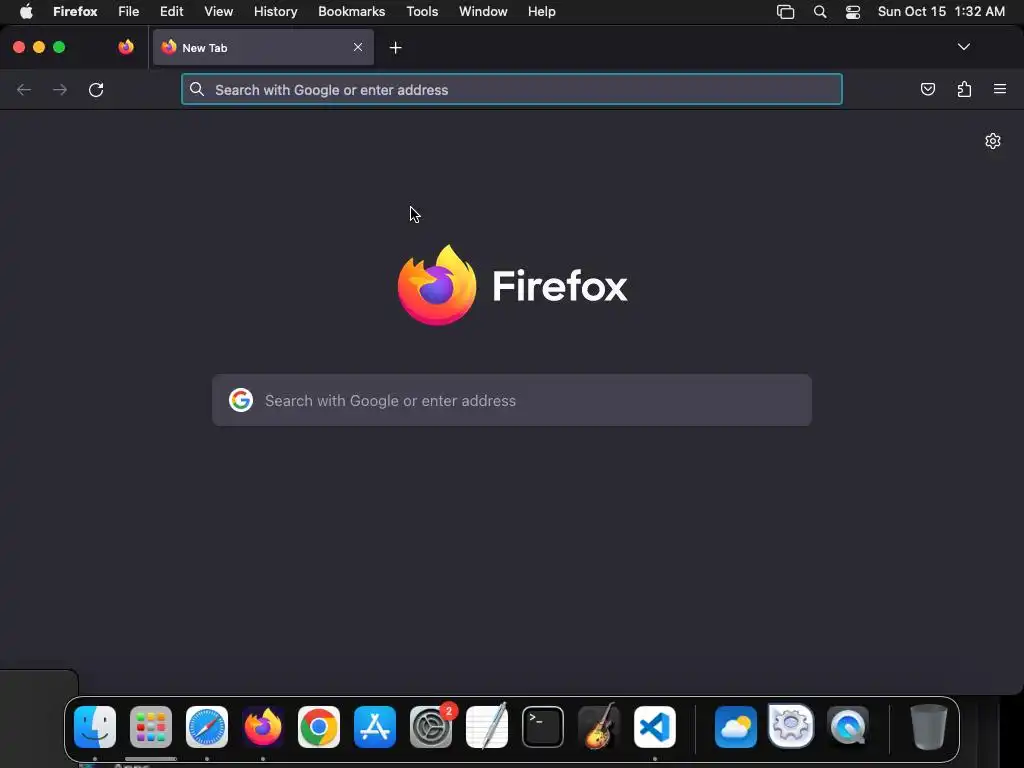Viewport: 1024px width, 768px height.
Task: Open the Firefox app menu
Action: [x=75, y=12]
